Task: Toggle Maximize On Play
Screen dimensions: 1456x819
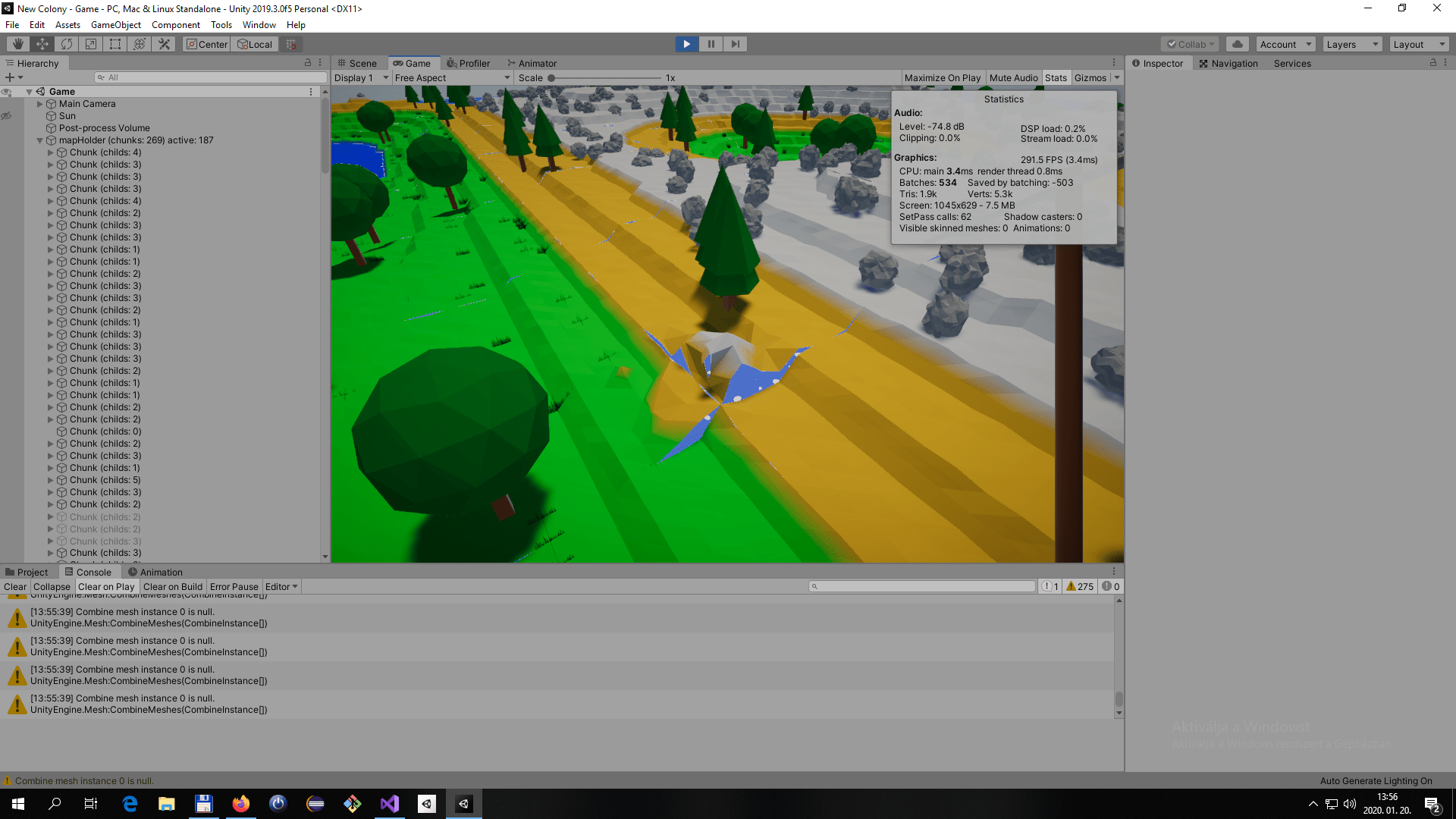Action: pos(942,78)
